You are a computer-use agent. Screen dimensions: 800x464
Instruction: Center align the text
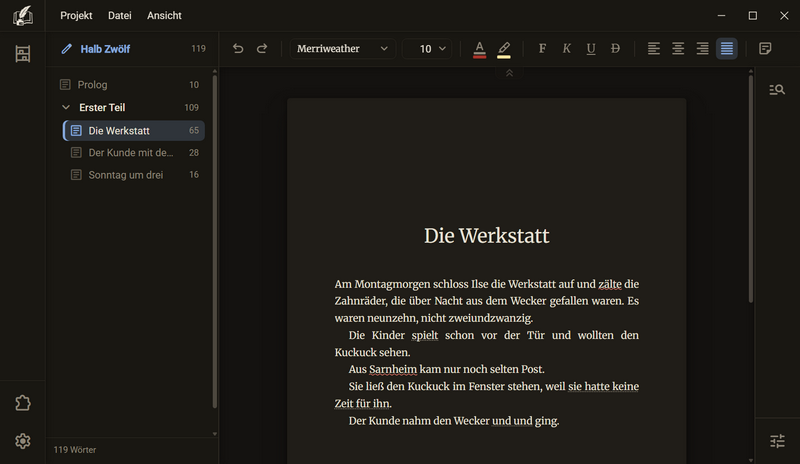pyautogui.click(x=678, y=48)
